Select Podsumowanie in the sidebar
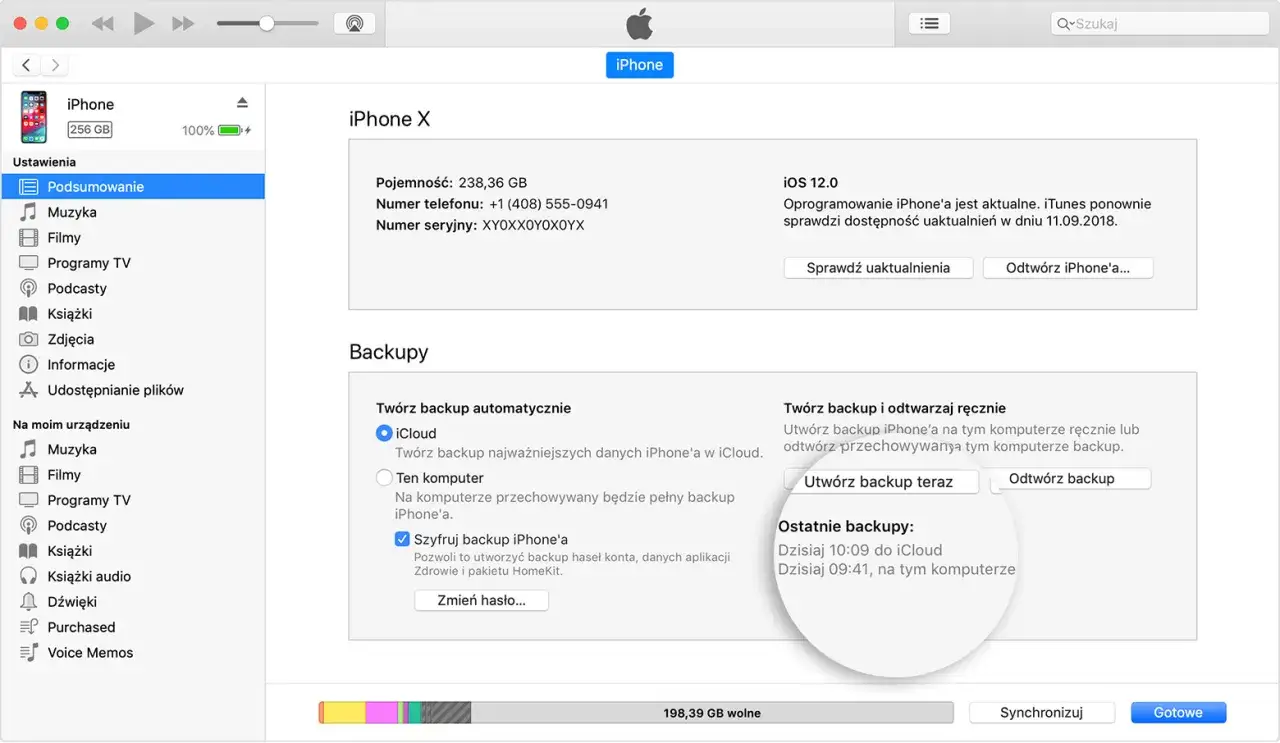Viewport: 1280px width, 743px height. [x=96, y=186]
